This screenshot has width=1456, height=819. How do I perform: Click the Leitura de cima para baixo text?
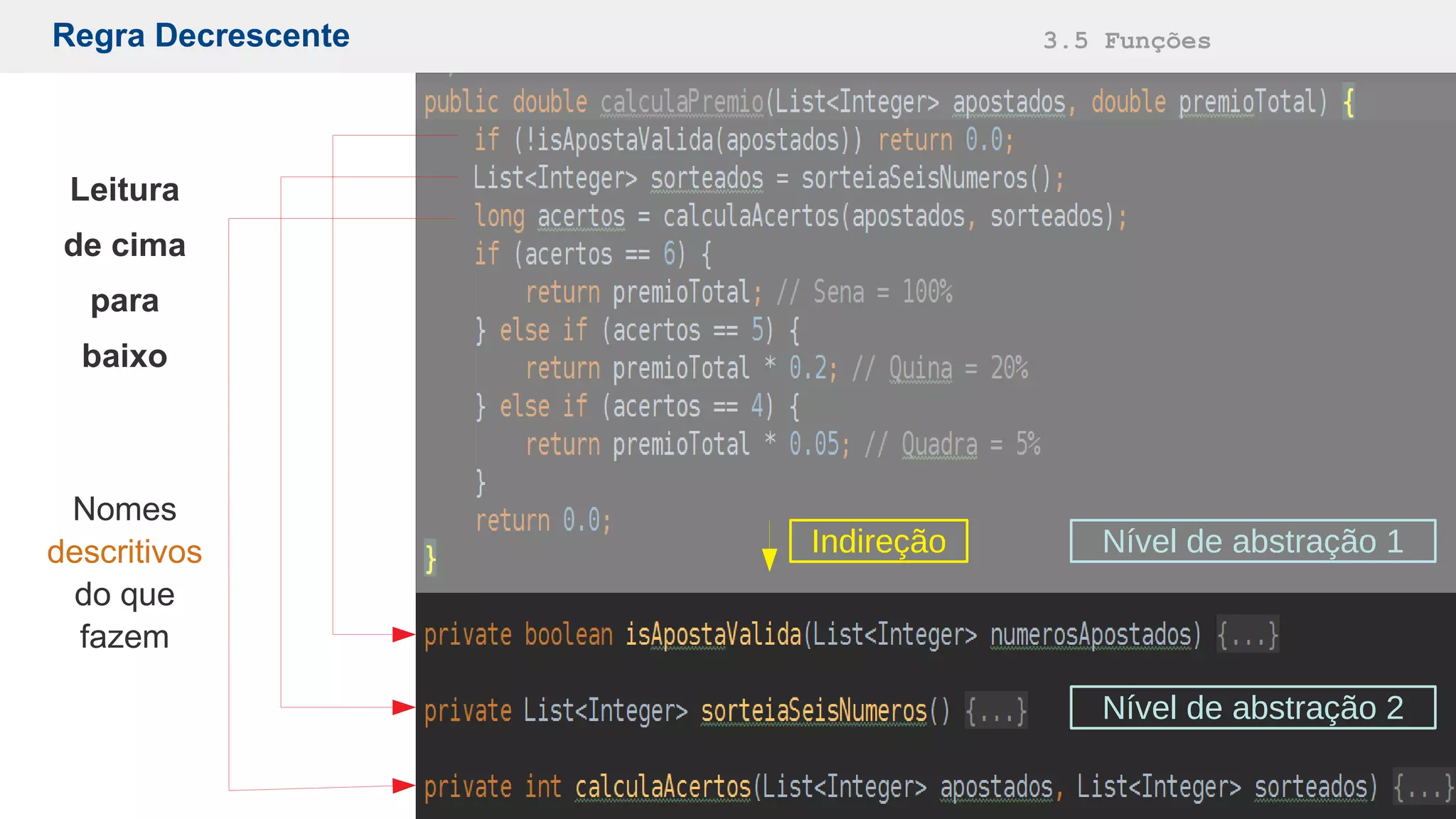124,272
